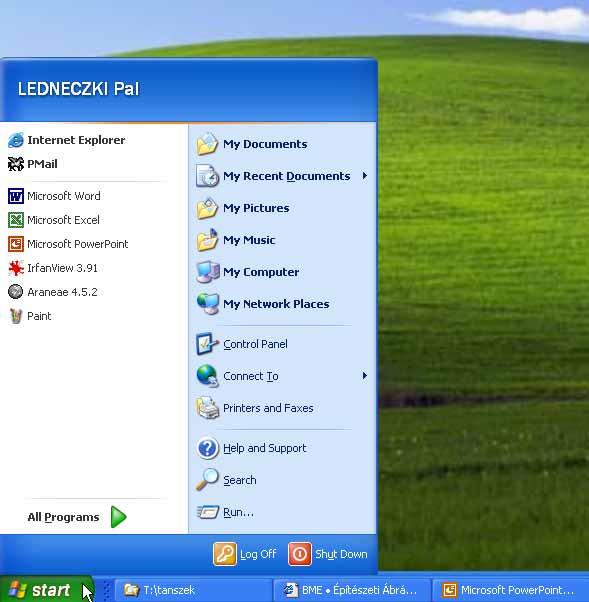Click the My Pictures folder icon
The width and height of the screenshot is (589, 602).
point(207,208)
